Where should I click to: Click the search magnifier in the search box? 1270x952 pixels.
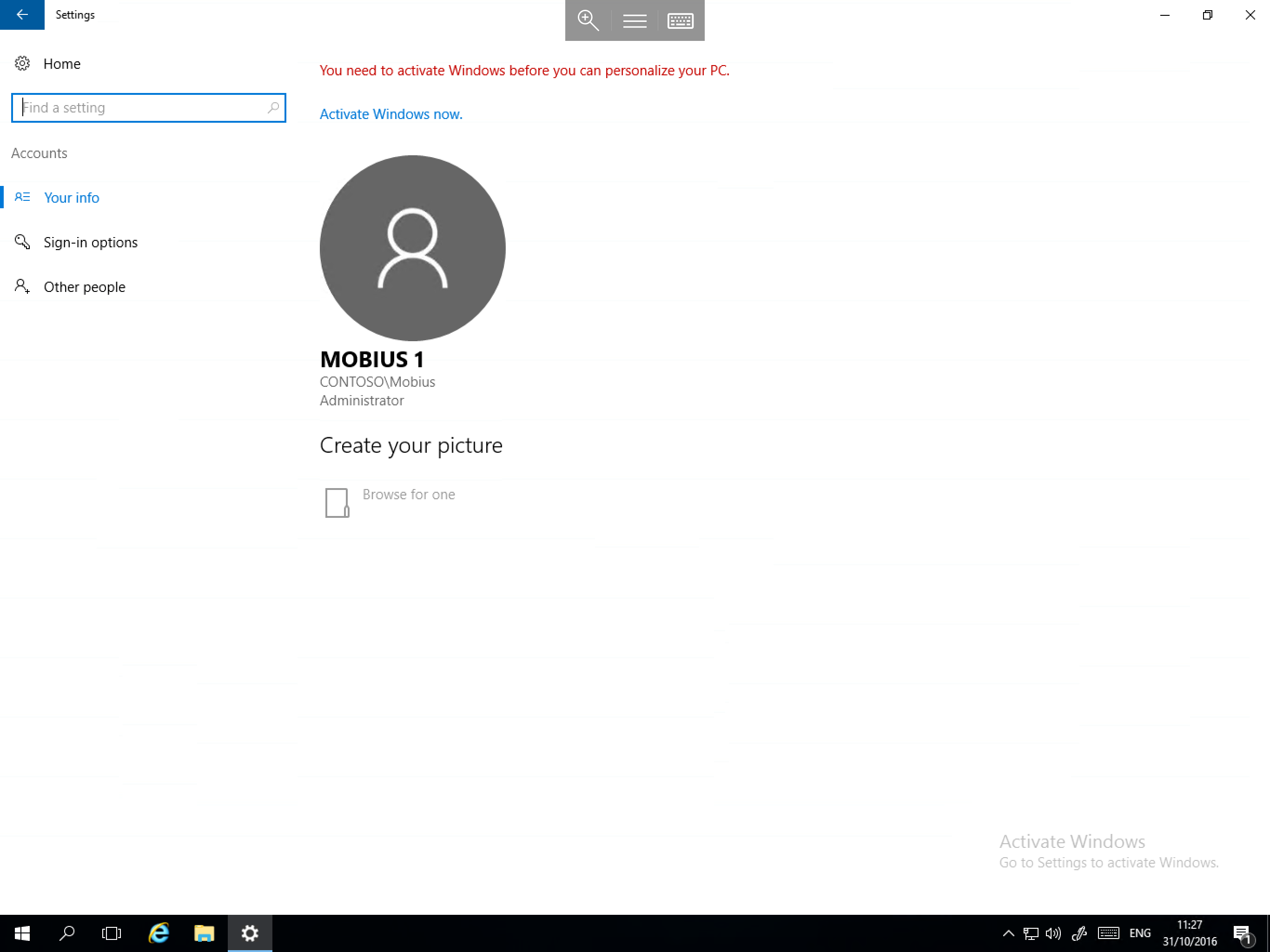pos(273,107)
